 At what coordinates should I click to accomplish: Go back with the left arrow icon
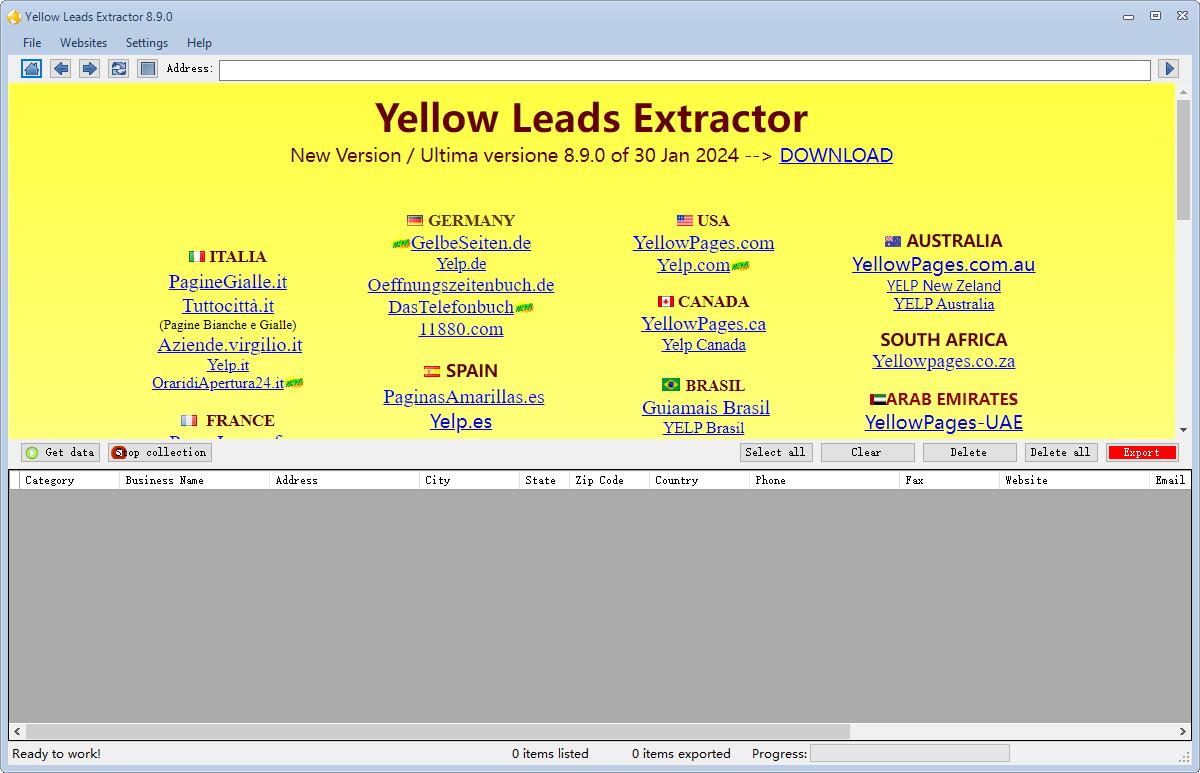click(61, 68)
